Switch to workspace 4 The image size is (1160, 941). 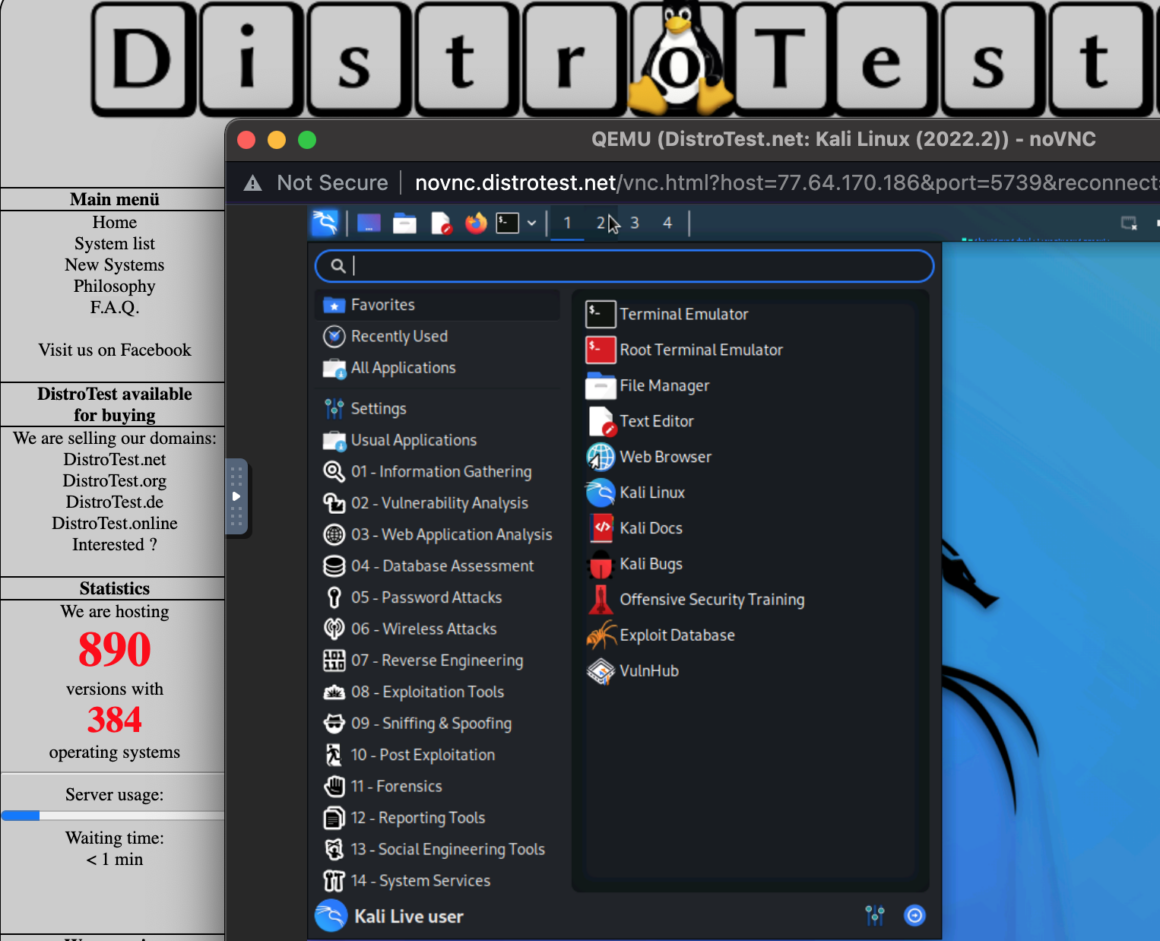(667, 223)
